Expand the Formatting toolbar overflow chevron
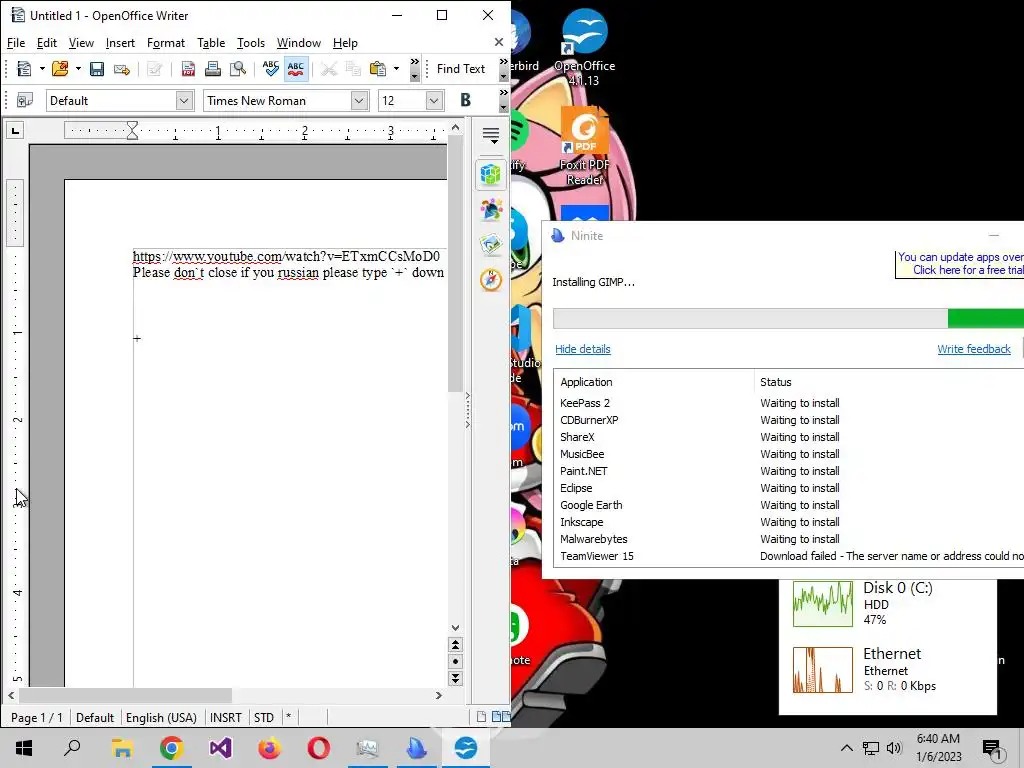This screenshot has height=768, width=1024. click(x=504, y=100)
